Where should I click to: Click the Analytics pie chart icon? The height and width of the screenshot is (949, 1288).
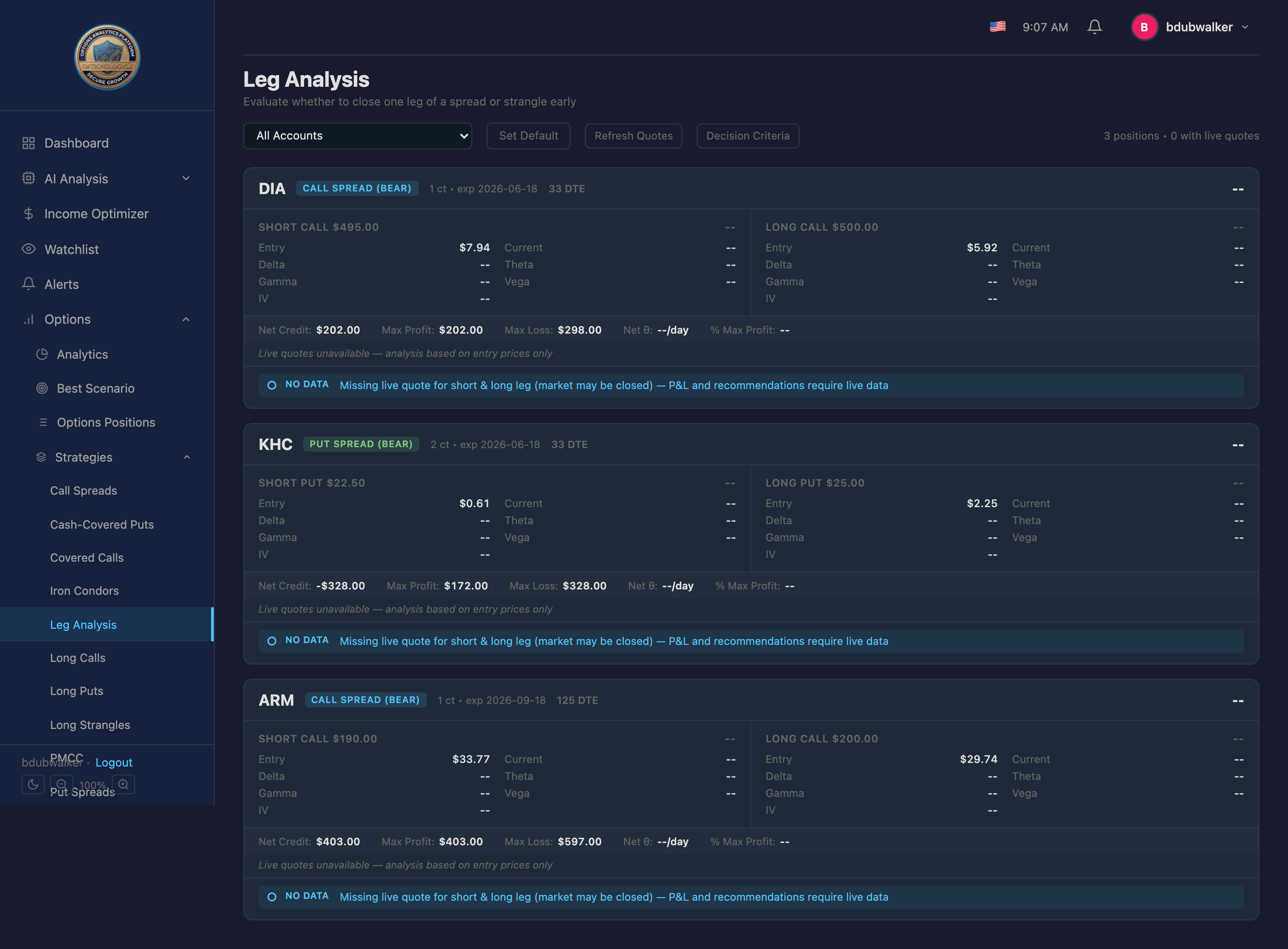[42, 355]
